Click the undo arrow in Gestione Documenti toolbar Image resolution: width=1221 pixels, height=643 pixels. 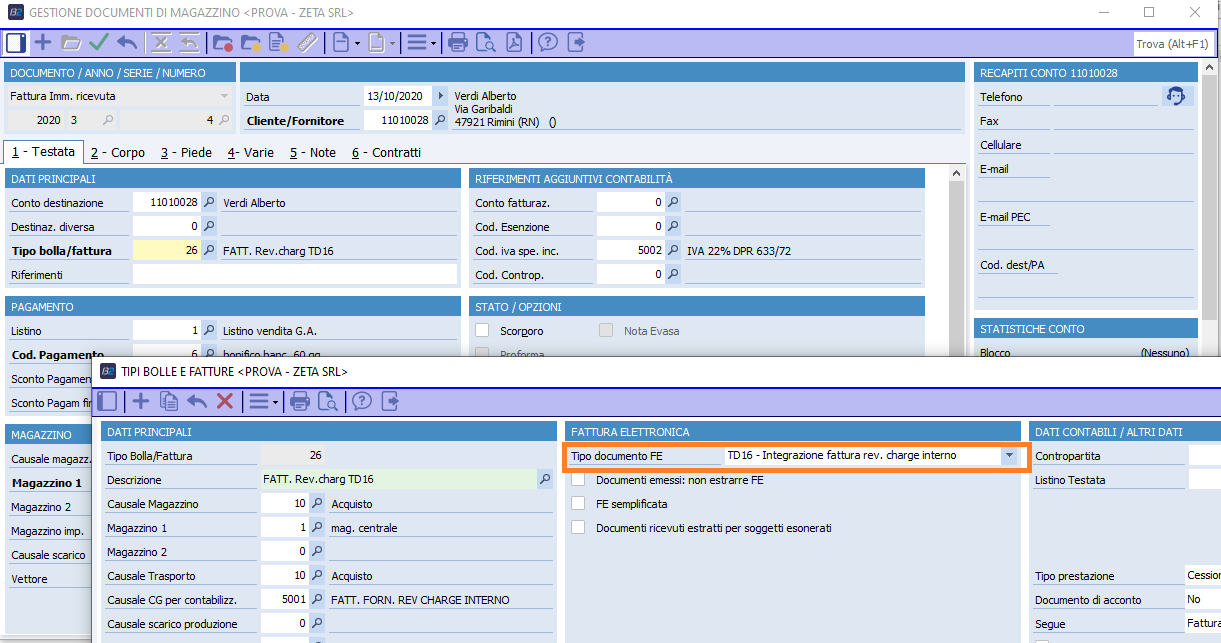click(x=126, y=42)
